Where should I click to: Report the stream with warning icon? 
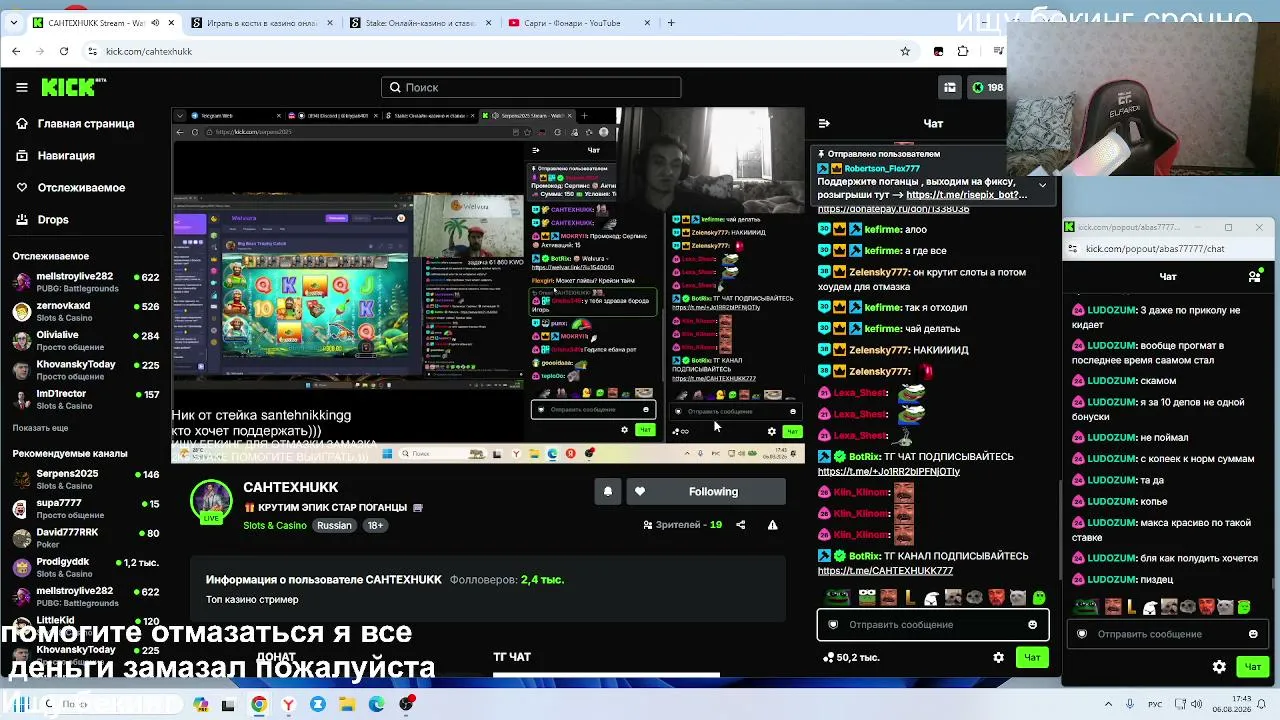772,525
